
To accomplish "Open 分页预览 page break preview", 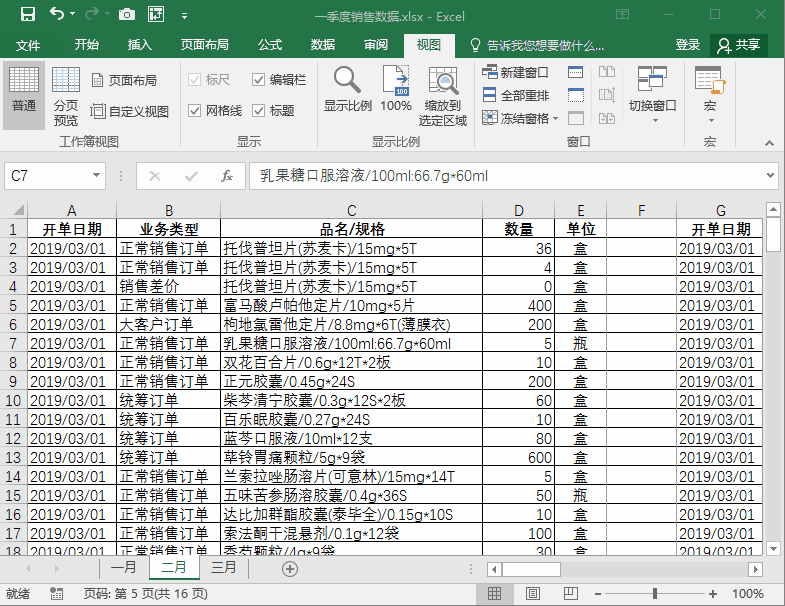I will (x=66, y=95).
